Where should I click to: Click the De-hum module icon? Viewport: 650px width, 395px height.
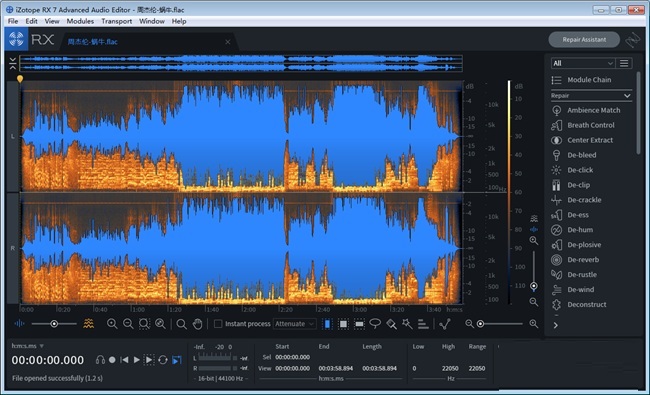(556, 230)
